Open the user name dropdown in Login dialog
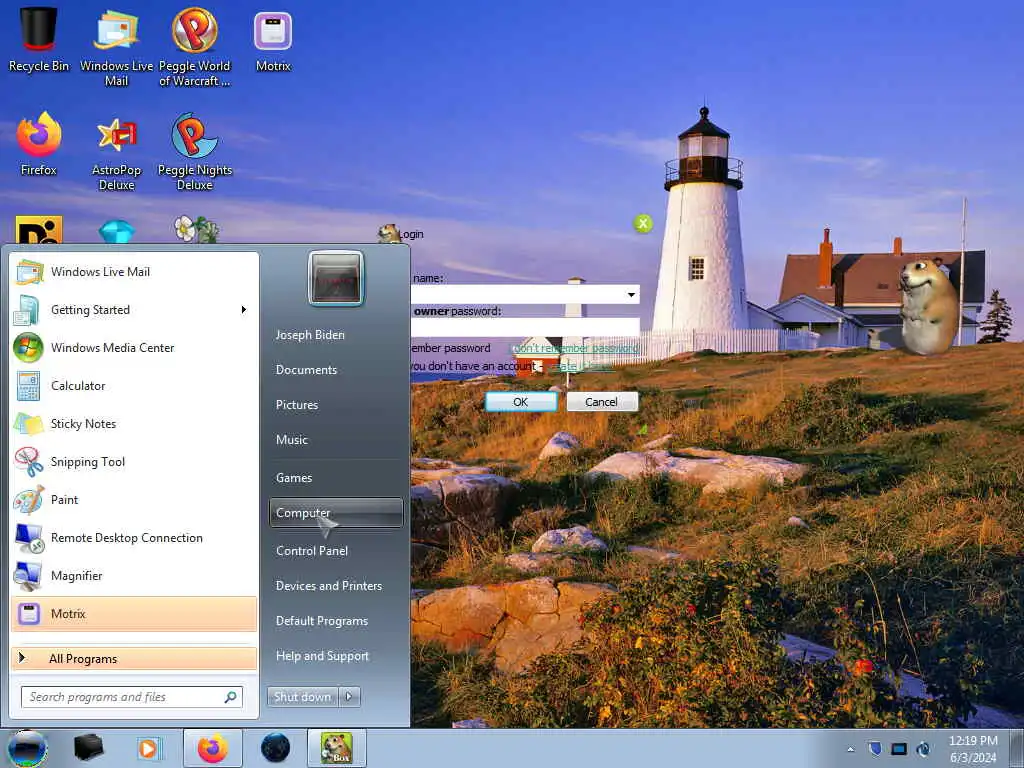Image resolution: width=1024 pixels, height=768 pixels. (x=631, y=295)
